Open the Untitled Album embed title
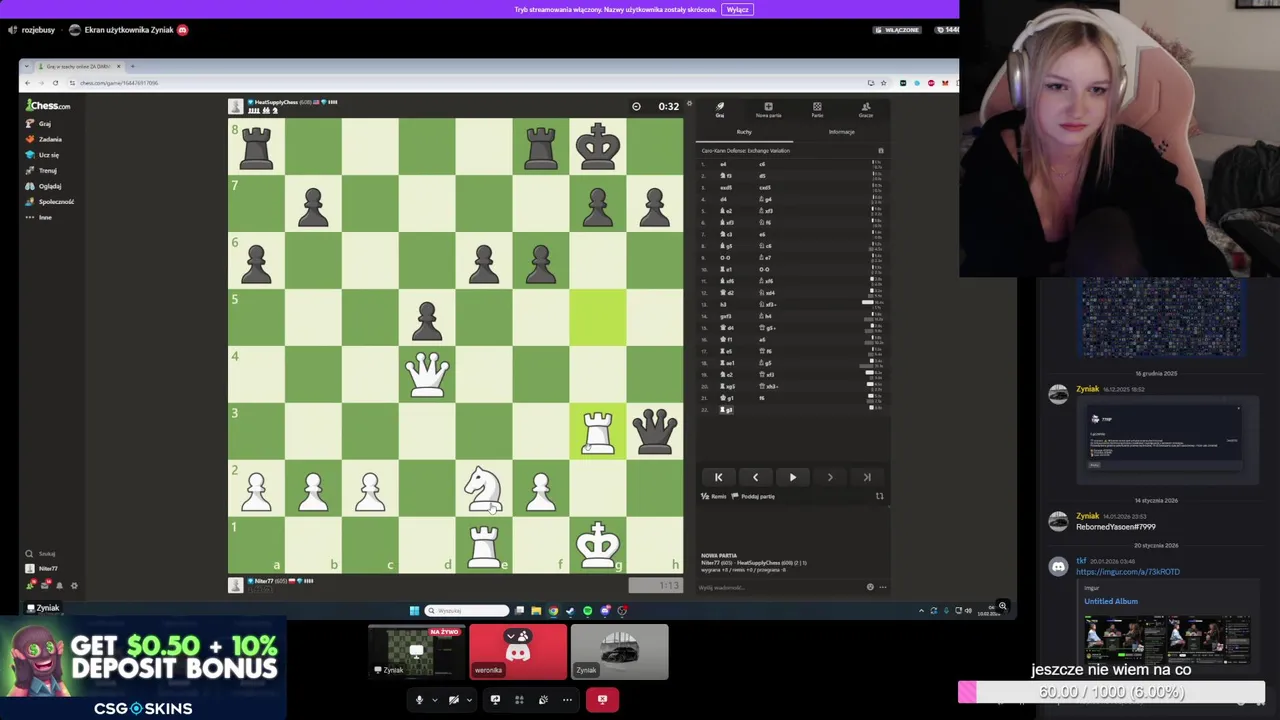The image size is (1280, 720). [x=1111, y=601]
